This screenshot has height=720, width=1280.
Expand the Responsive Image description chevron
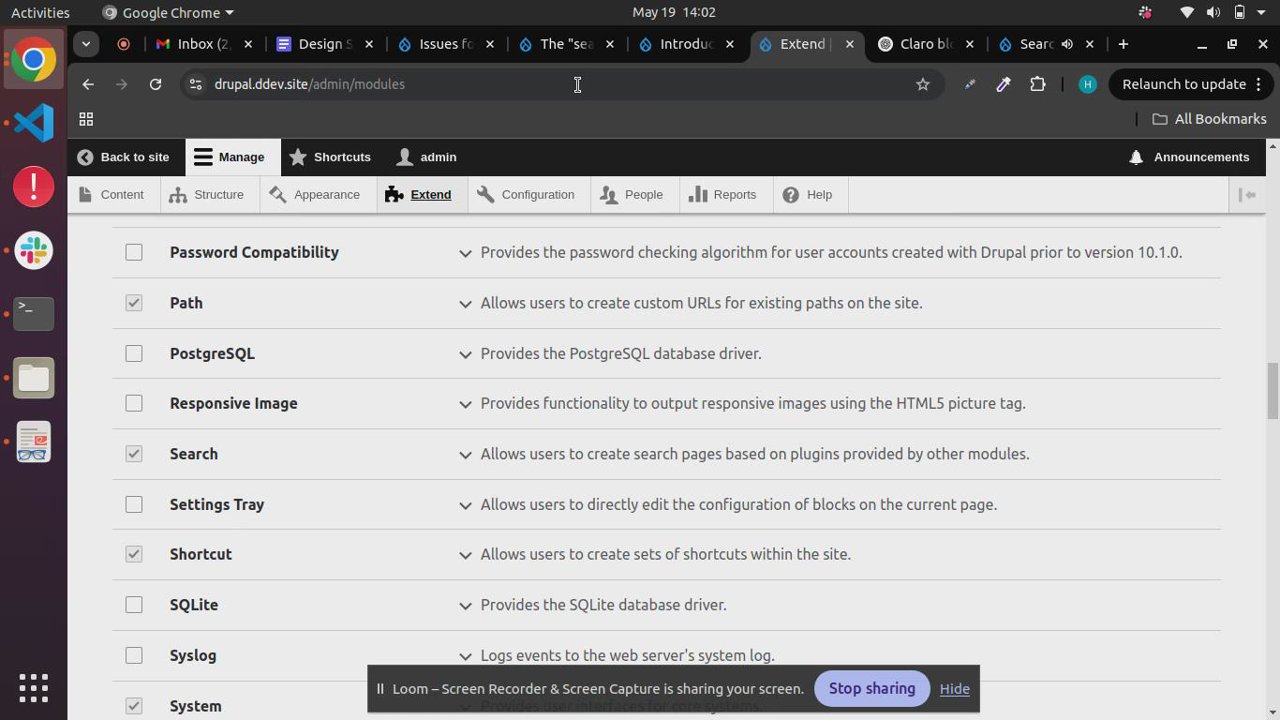click(465, 404)
